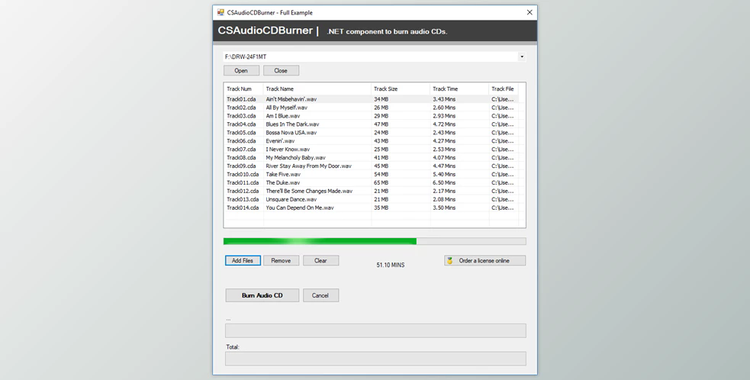750x380 pixels.
Task: Click the 2.08 Mins time cell
Action: coord(444,200)
